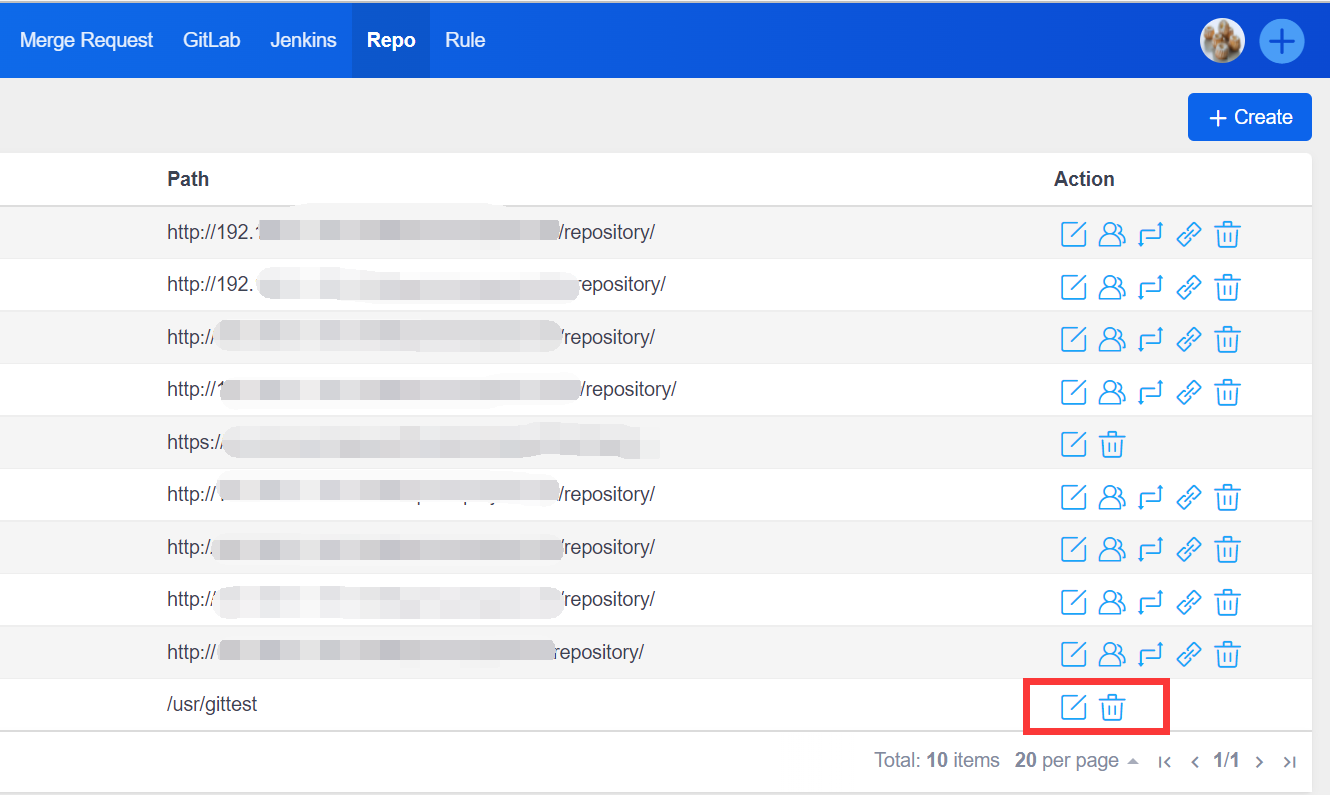Open the user avatar menu

point(1222,41)
